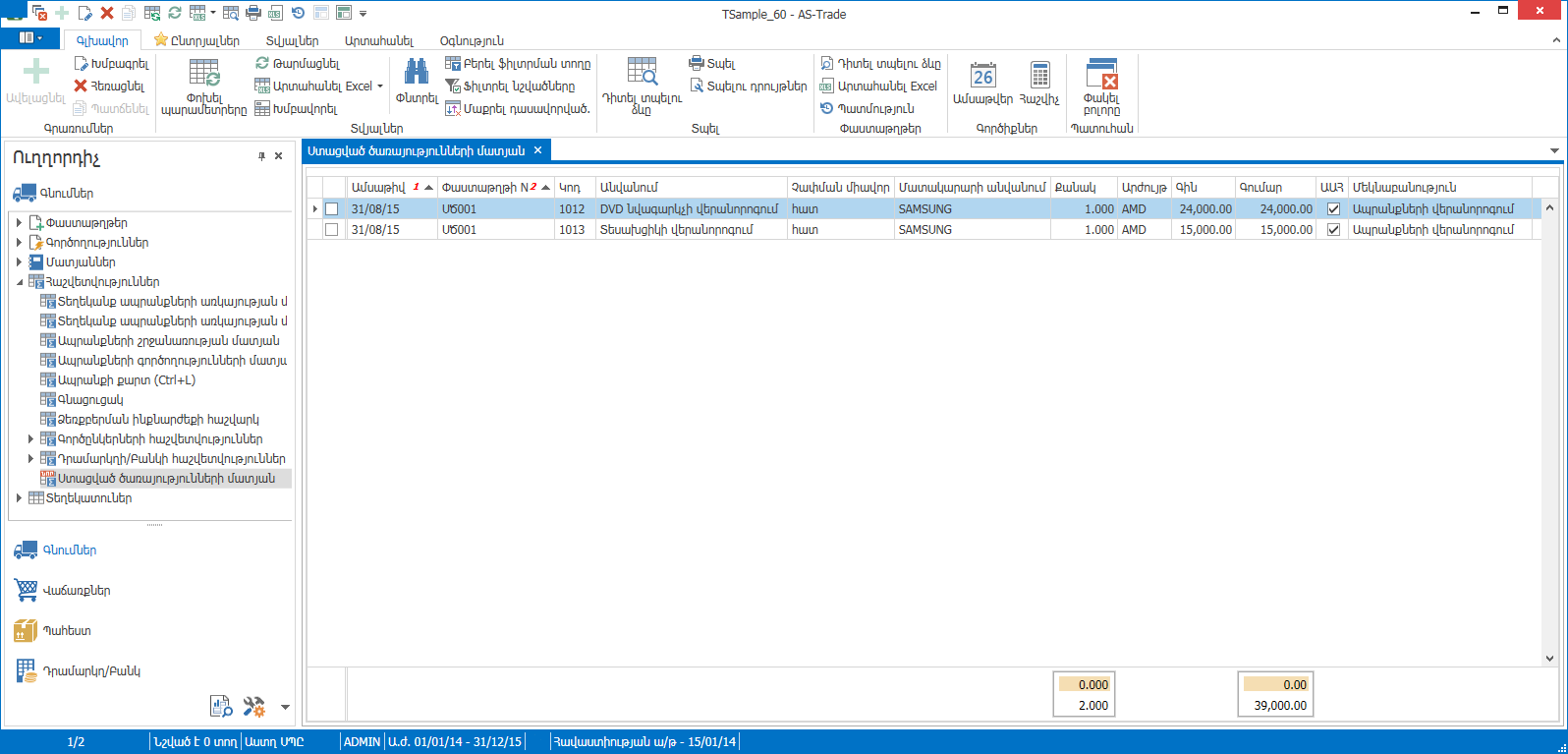Sort by the Ամսաթիվ column header
Image resolution: width=1568 pixels, height=754 pixels.
pos(392,187)
